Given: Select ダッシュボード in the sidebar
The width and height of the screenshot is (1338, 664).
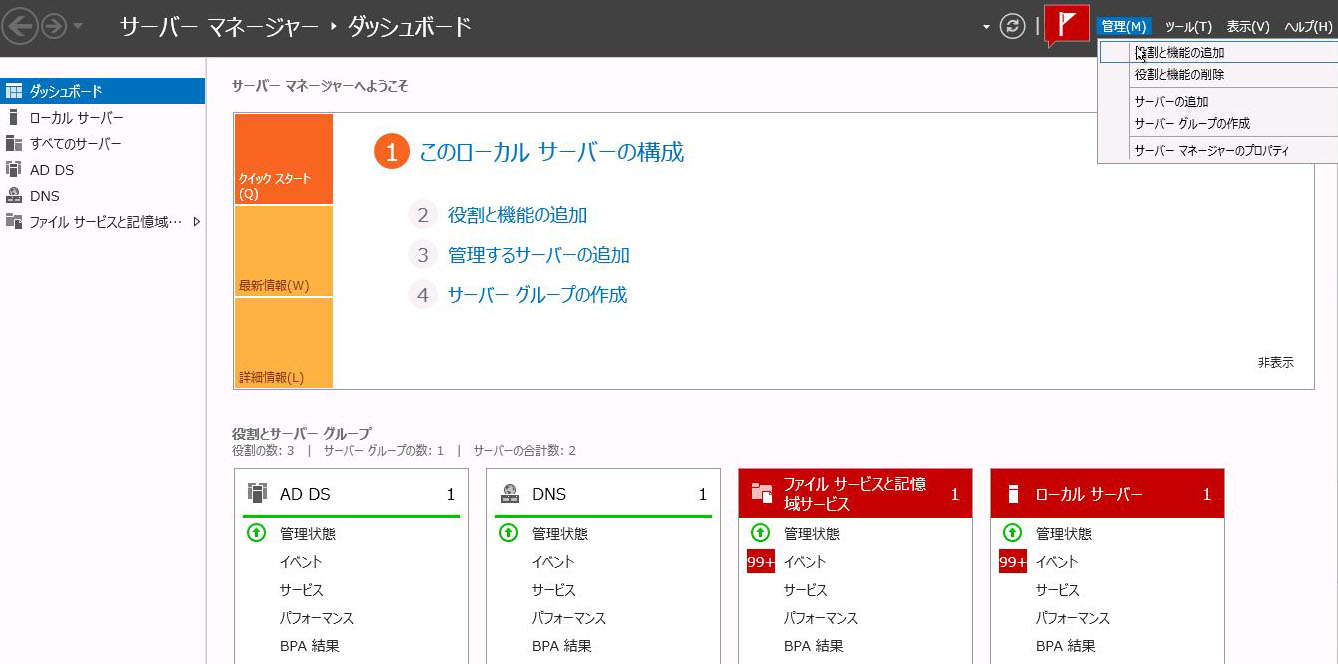Looking at the screenshot, I should pyautogui.click(x=102, y=91).
